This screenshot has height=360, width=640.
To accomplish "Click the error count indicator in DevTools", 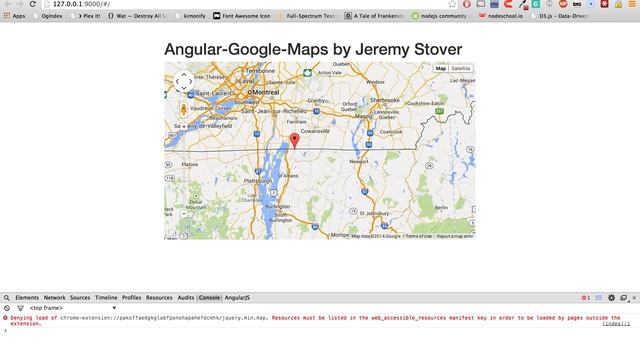I will click(x=585, y=298).
